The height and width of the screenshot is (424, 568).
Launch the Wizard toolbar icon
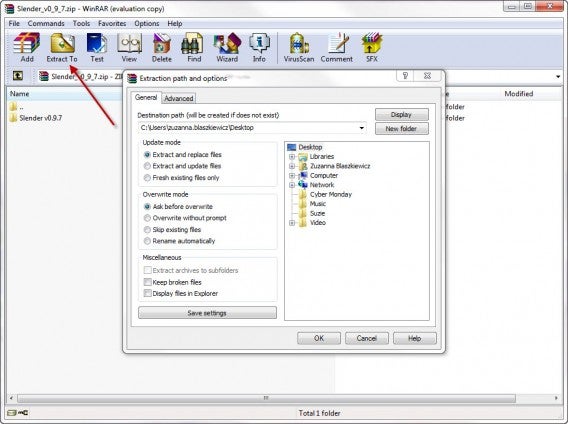(x=227, y=47)
